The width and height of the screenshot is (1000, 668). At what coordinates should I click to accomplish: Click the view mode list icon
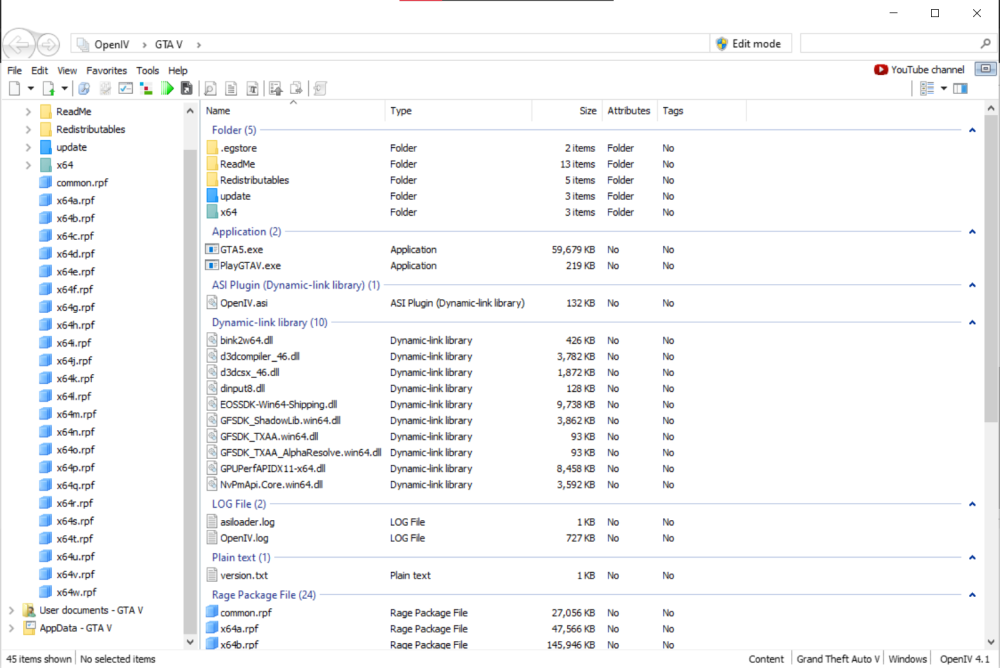pyautogui.click(x=927, y=89)
